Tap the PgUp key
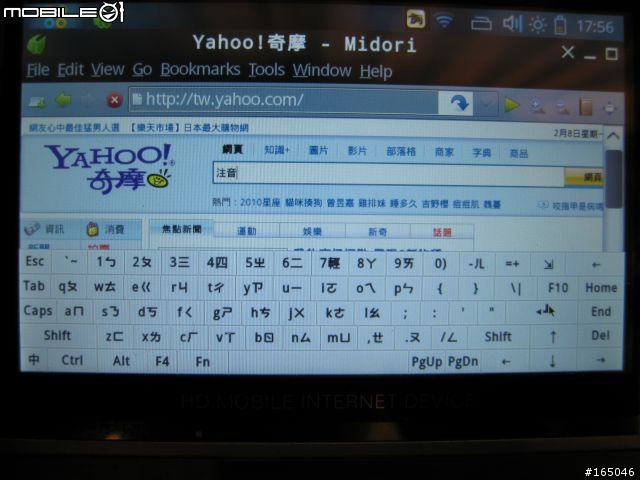The width and height of the screenshot is (640, 480). [x=427, y=362]
